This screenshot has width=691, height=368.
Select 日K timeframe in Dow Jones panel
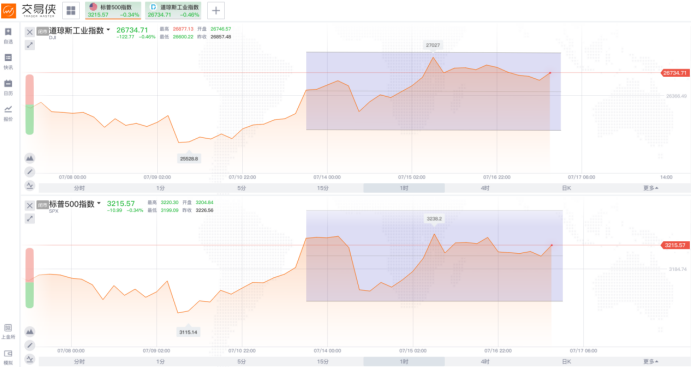[567, 188]
